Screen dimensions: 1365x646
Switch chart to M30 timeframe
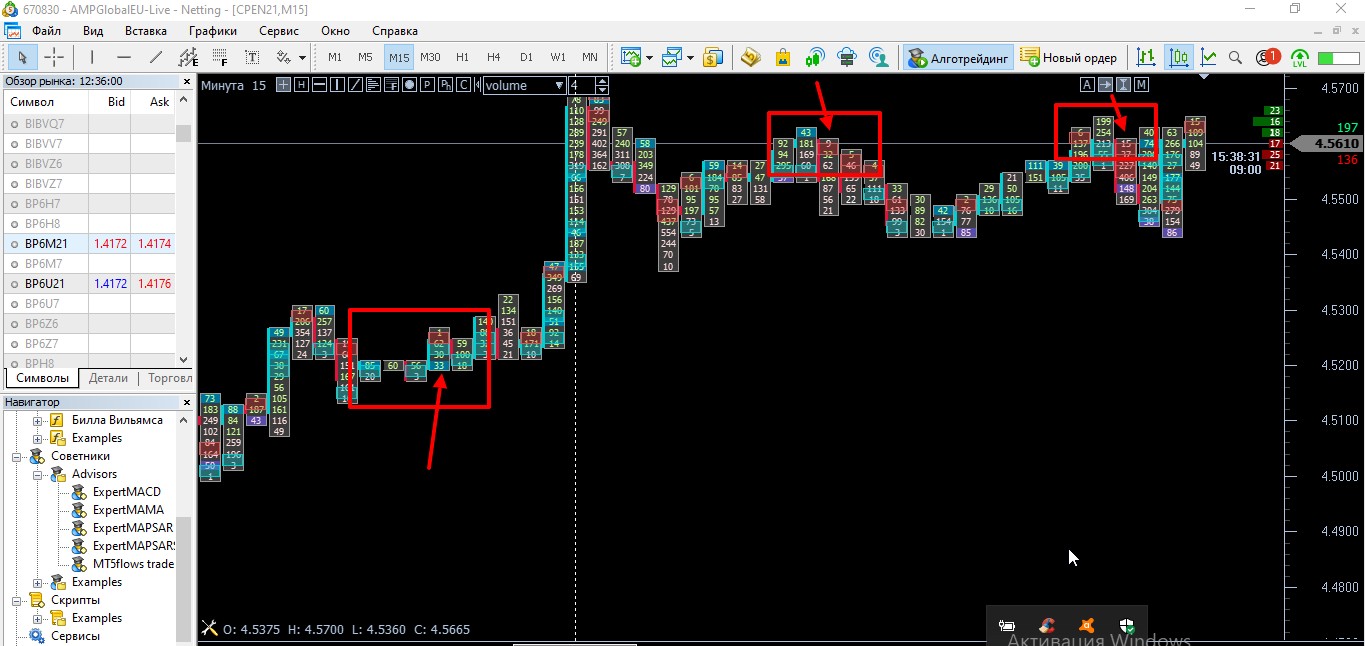tap(430, 57)
